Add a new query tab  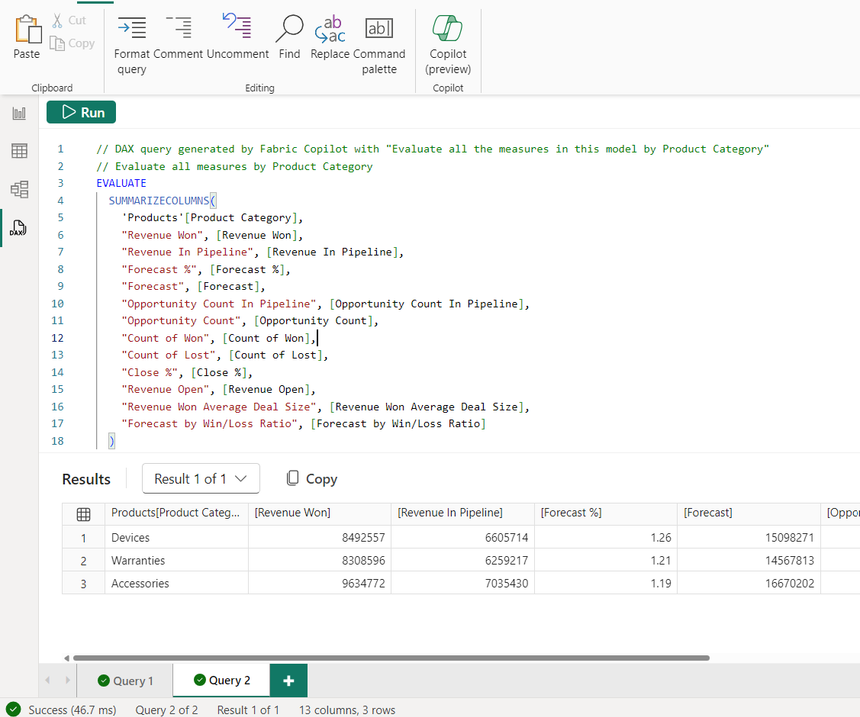point(288,681)
